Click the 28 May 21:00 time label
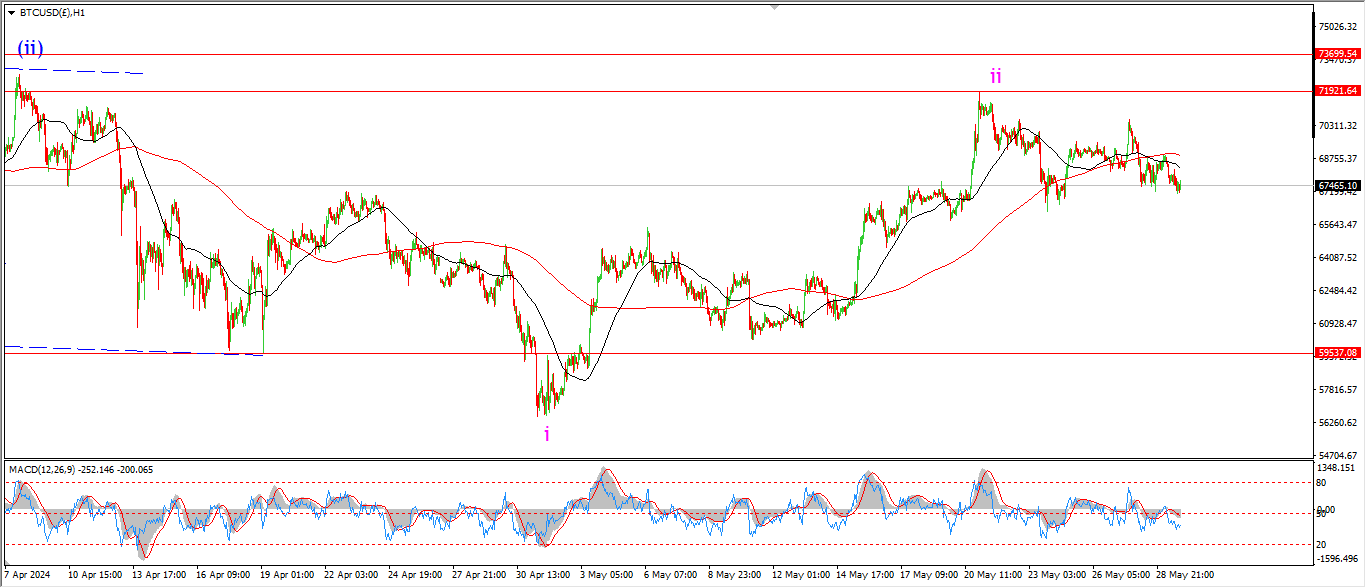 [1185, 576]
